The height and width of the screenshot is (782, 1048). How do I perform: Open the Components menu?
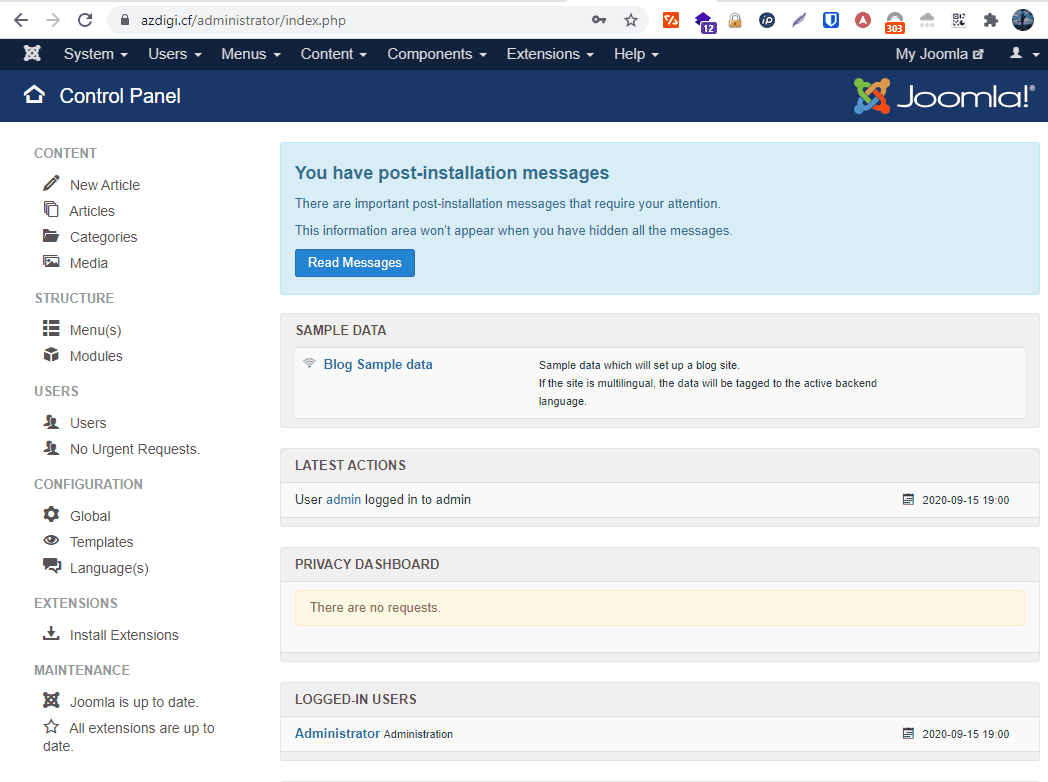click(437, 54)
